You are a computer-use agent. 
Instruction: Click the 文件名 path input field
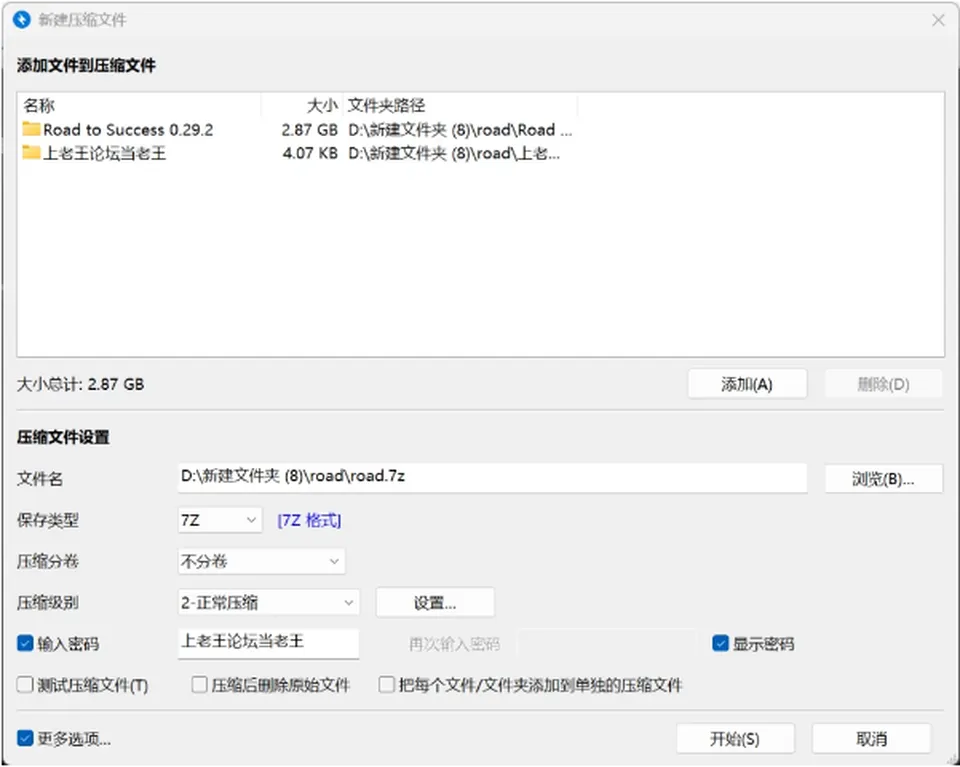click(492, 477)
